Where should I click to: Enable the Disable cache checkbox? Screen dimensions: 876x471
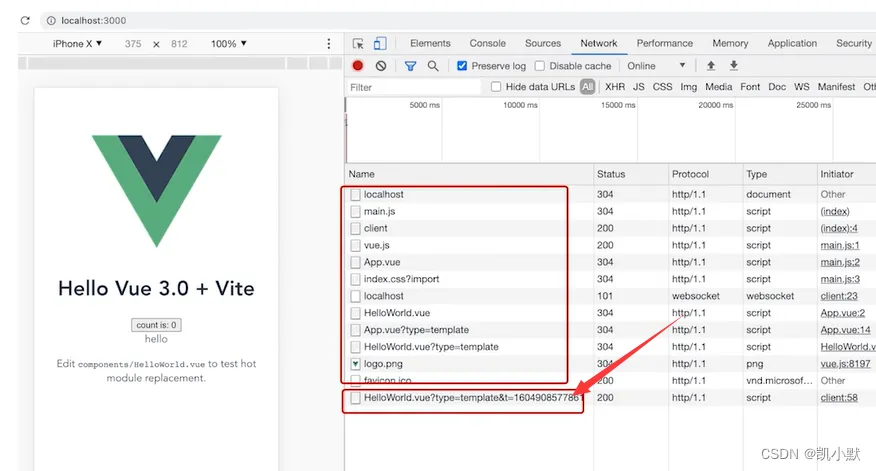click(x=540, y=66)
